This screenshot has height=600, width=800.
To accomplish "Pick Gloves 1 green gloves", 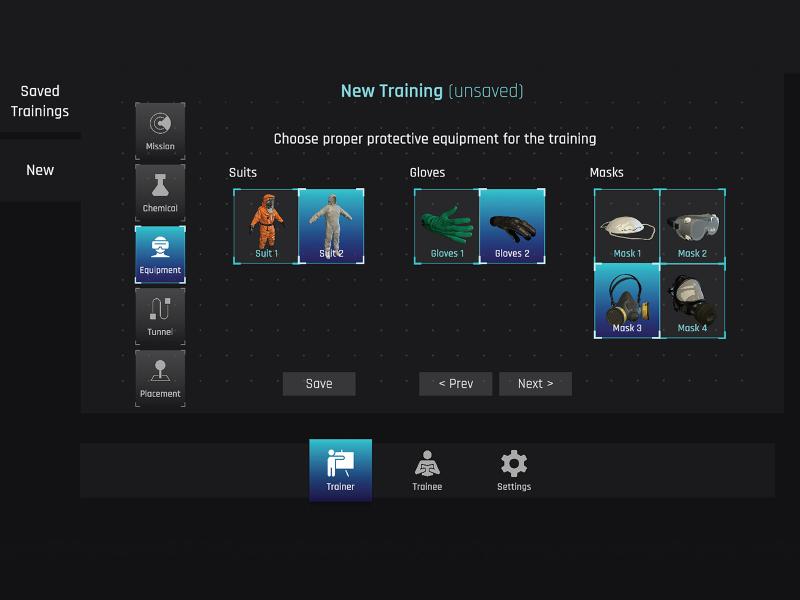I will (x=447, y=227).
